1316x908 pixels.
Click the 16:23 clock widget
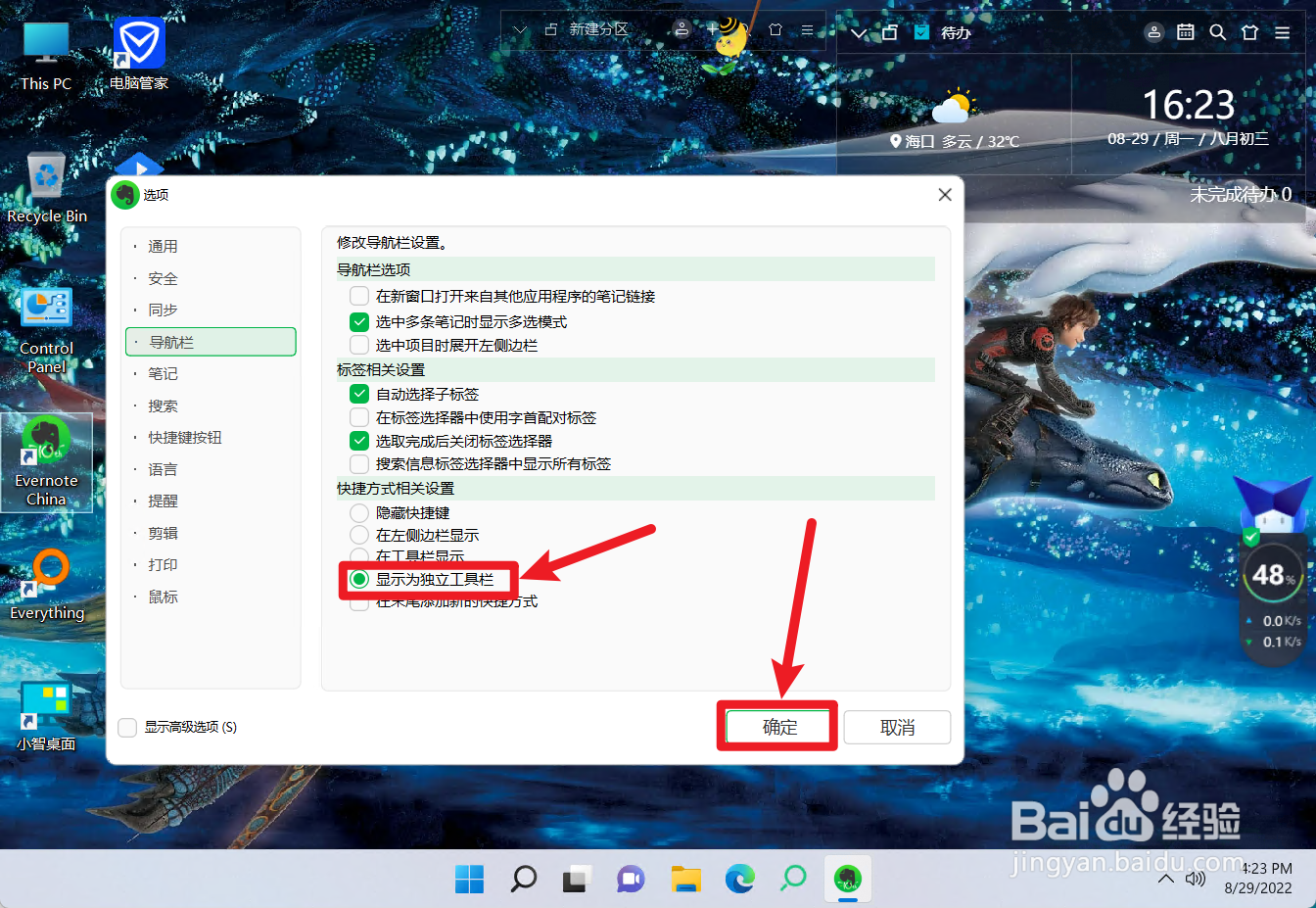pyautogui.click(x=1189, y=105)
